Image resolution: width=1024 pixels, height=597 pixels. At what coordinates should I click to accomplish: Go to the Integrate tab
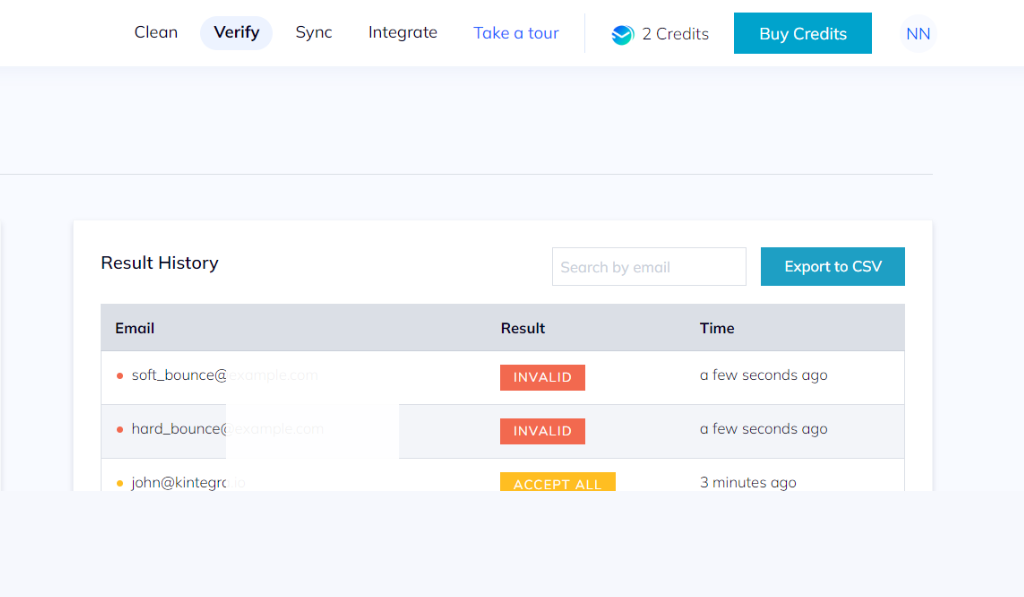click(402, 33)
